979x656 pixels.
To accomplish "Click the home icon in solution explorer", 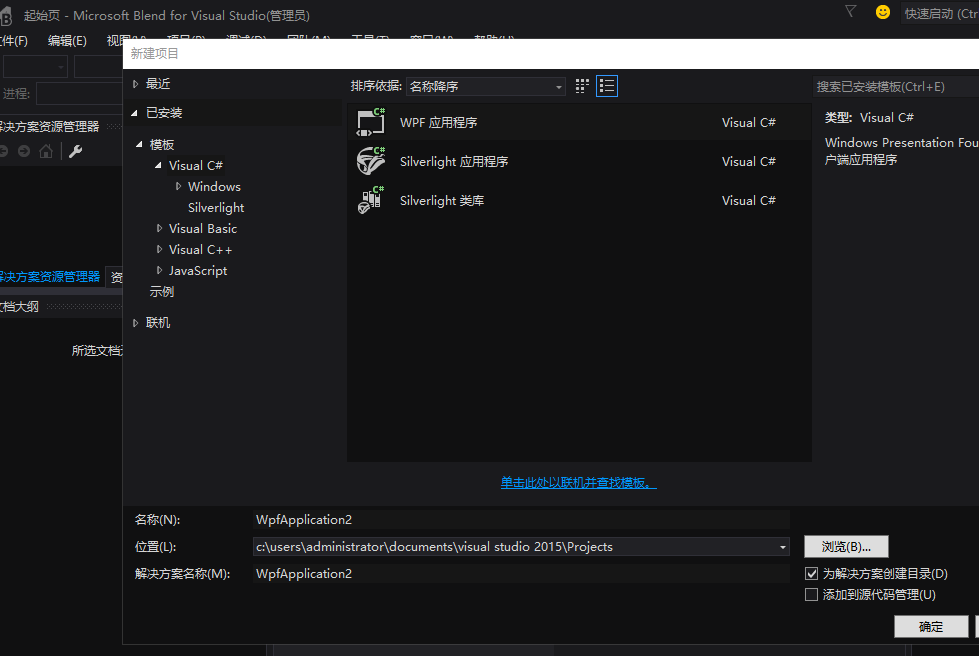I will pyautogui.click(x=46, y=151).
